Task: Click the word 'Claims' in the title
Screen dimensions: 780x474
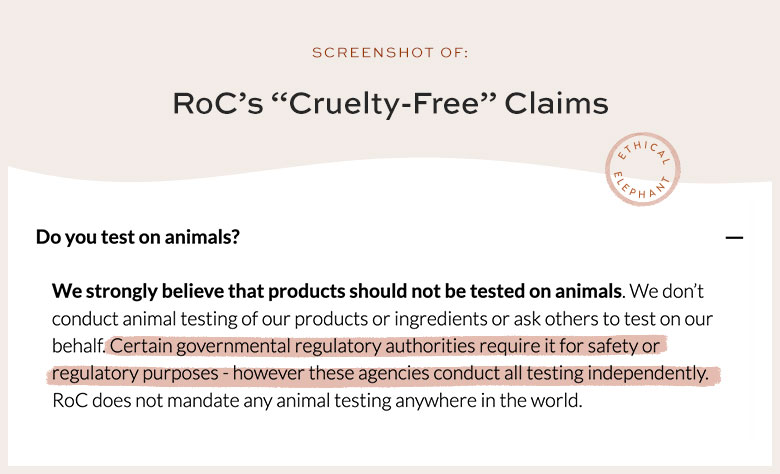Action: tap(556, 103)
